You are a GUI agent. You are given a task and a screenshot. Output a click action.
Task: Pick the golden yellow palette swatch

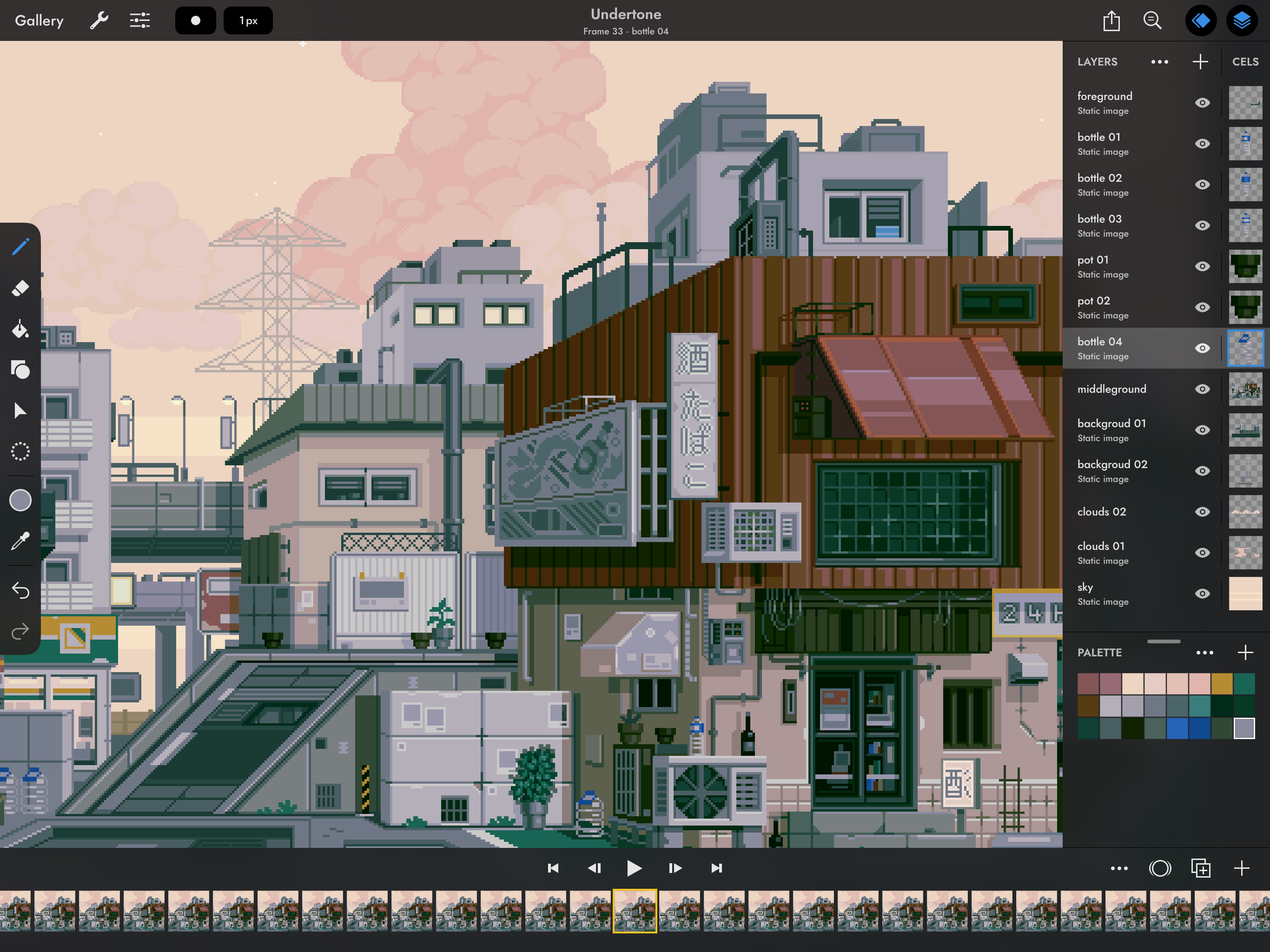pos(1222,684)
